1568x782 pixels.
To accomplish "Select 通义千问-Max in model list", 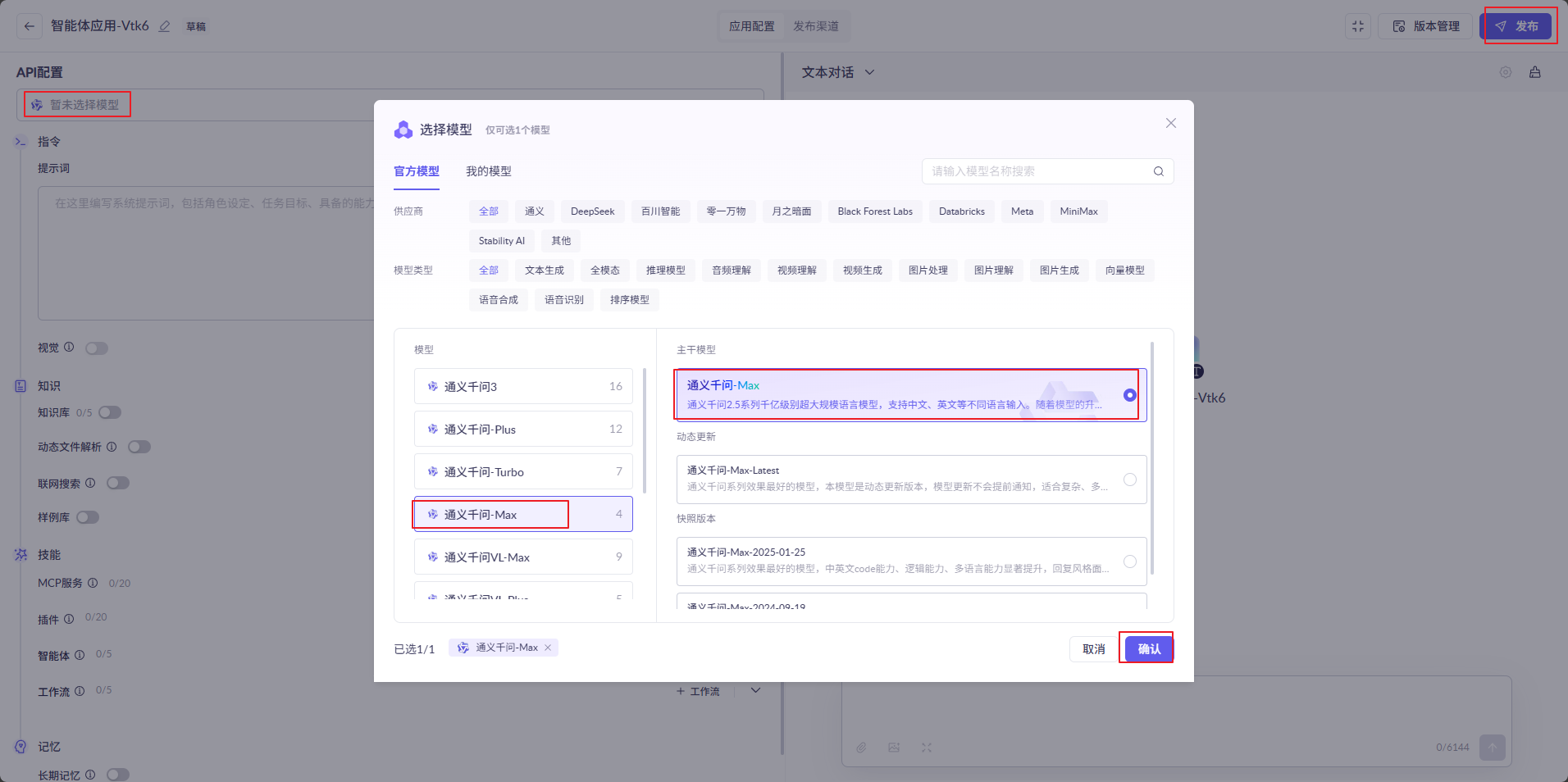I will [x=523, y=514].
